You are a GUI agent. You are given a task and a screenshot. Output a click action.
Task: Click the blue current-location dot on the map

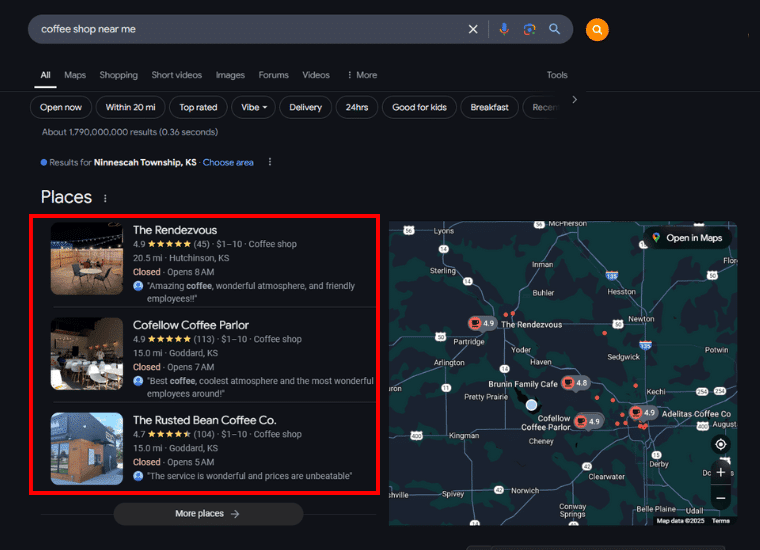[532, 405]
